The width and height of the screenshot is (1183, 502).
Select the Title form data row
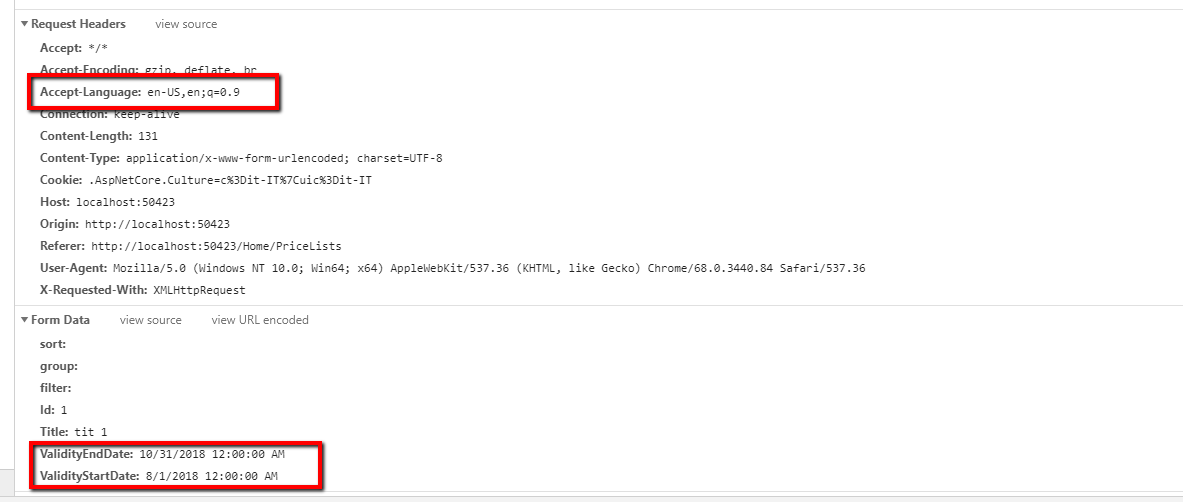[x=73, y=432]
